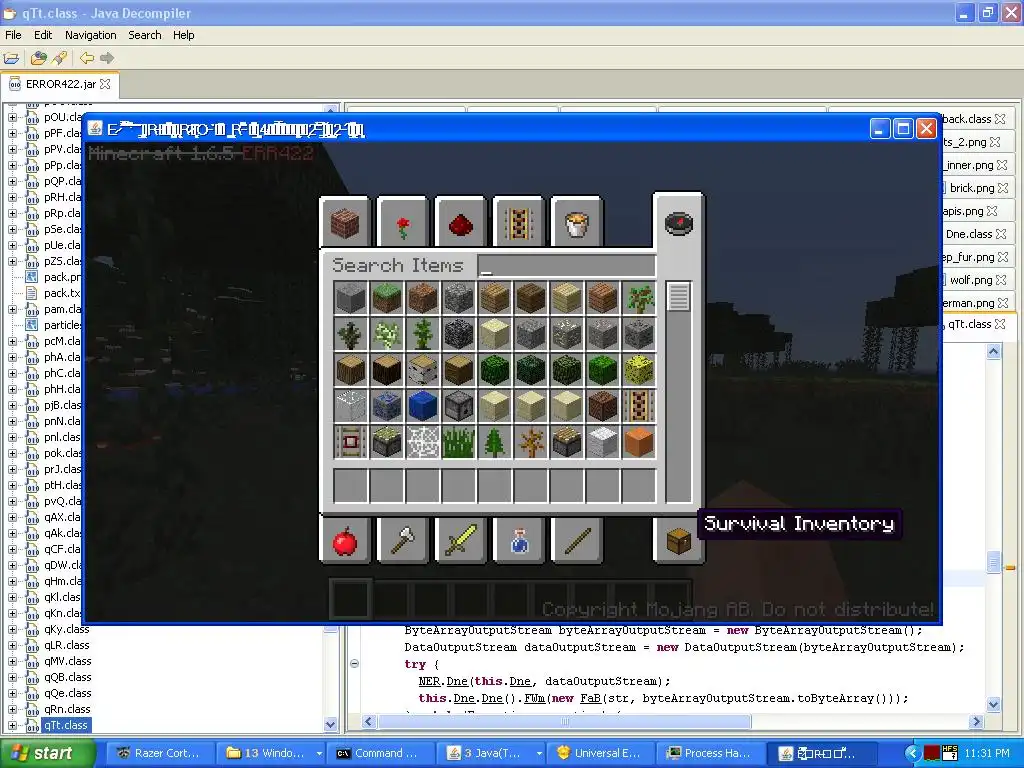Open the Decoration Blocks rose tab
Image resolution: width=1024 pixels, height=768 pixels.
[x=403, y=223]
